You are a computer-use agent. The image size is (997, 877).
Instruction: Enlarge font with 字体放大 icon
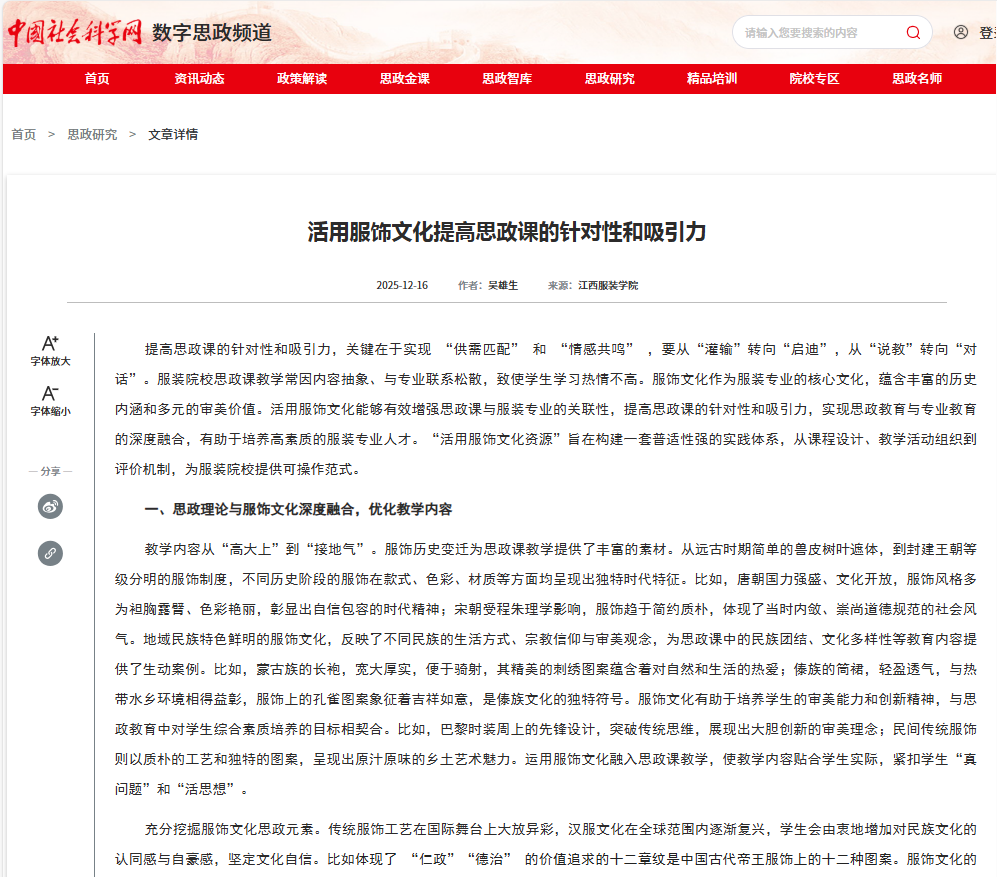pos(50,343)
